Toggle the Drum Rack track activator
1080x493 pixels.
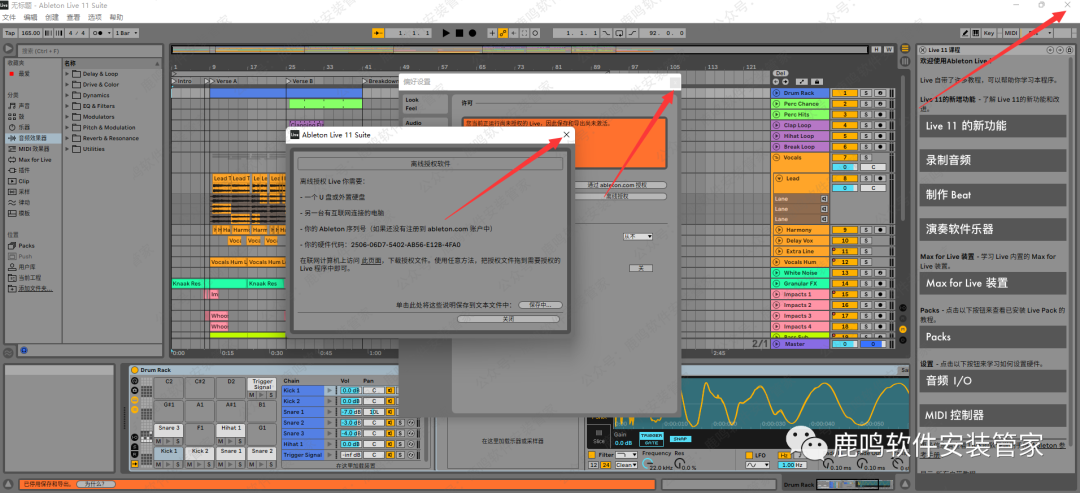pos(845,93)
